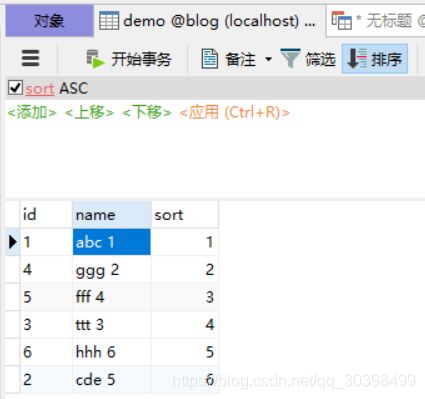Click the current-row arrow indicator for row abc 1
This screenshot has height=399, width=425.
point(13,242)
